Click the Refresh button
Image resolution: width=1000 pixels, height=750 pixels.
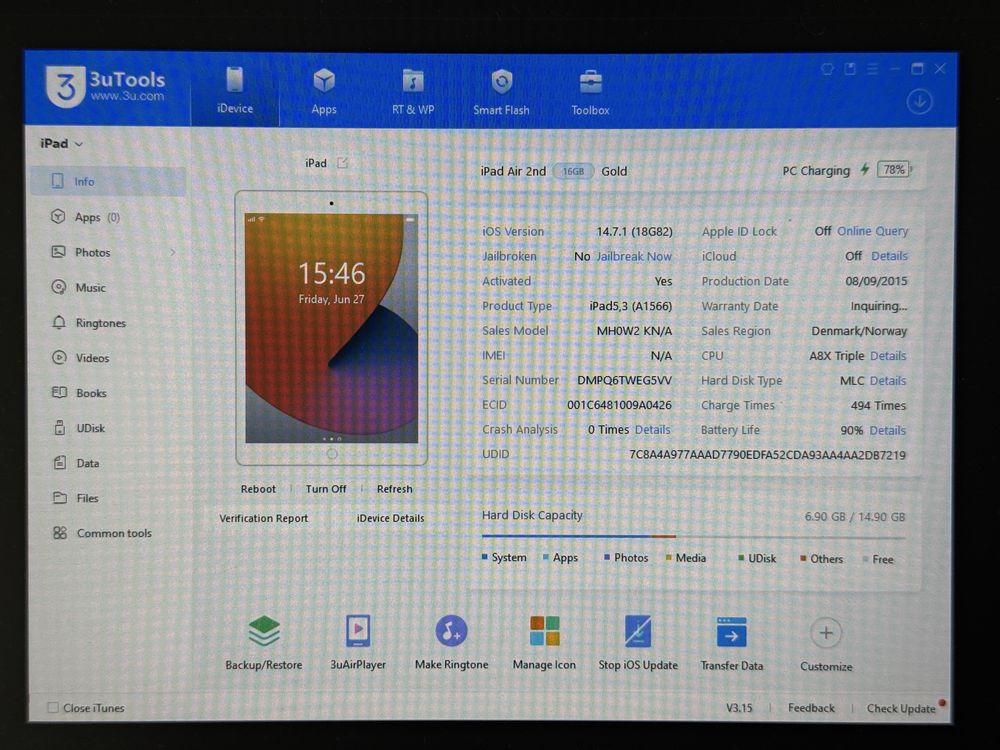(x=395, y=489)
